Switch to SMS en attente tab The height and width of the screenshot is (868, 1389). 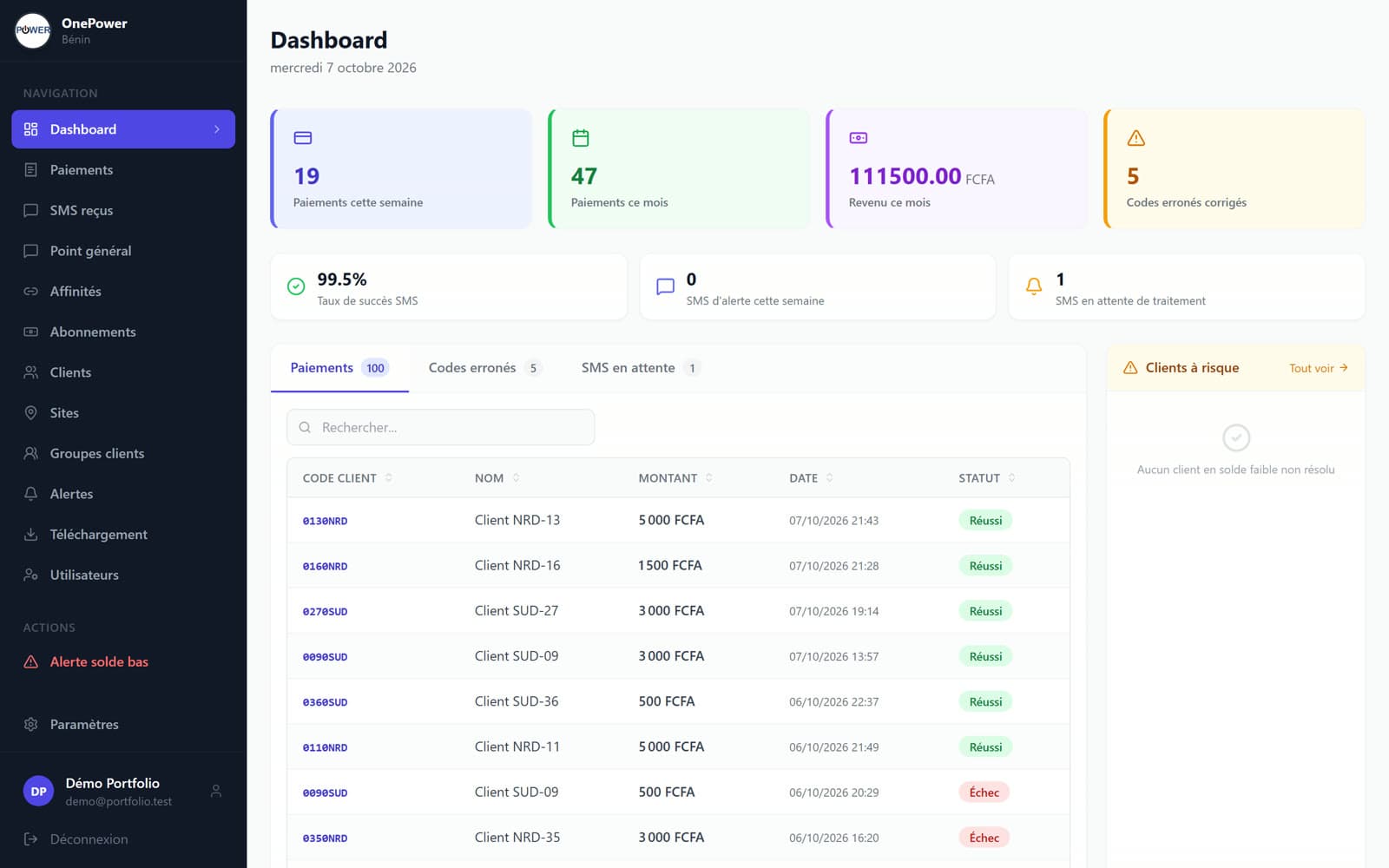(x=641, y=368)
